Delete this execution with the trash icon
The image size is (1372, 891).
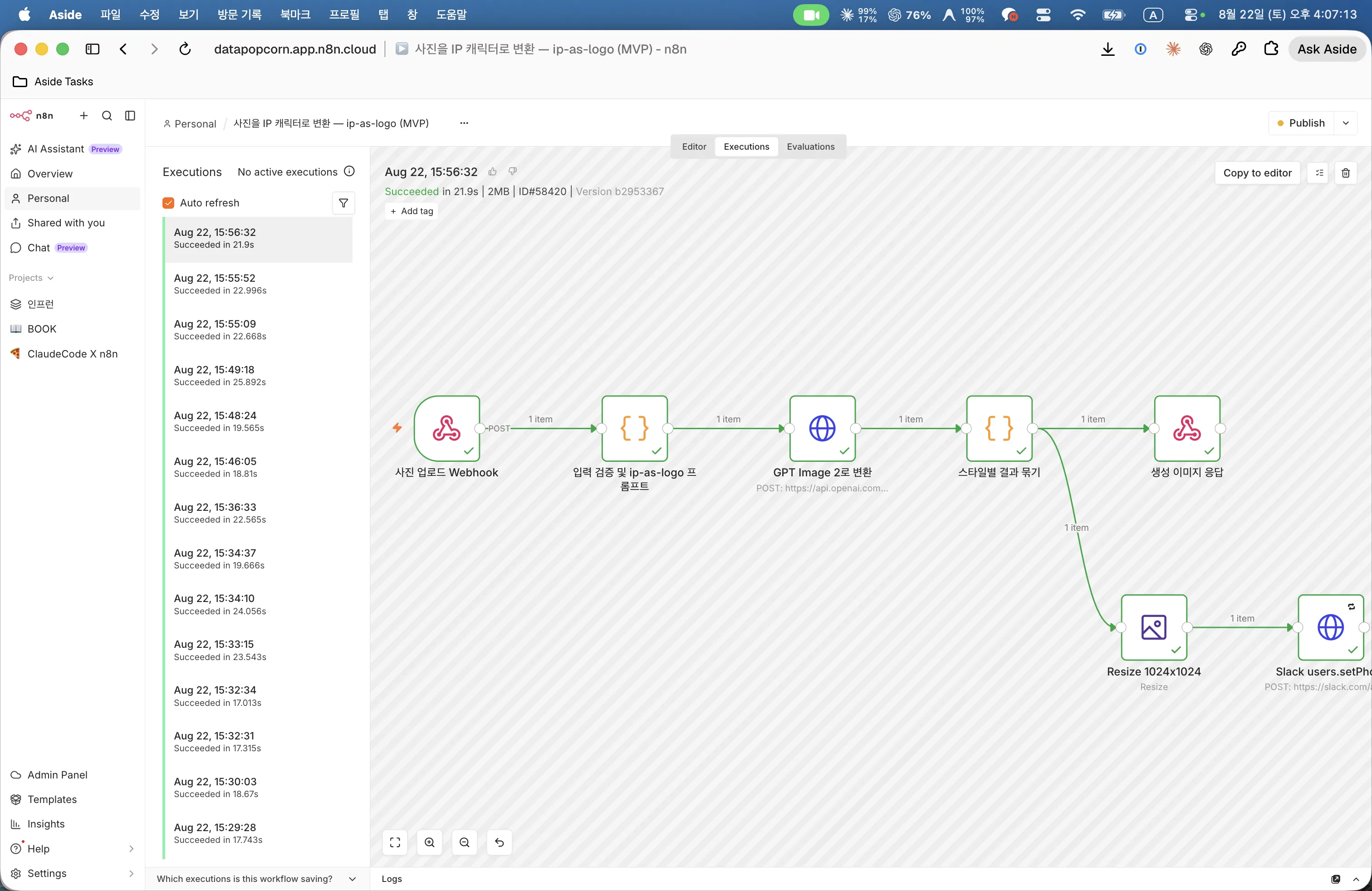click(x=1346, y=173)
